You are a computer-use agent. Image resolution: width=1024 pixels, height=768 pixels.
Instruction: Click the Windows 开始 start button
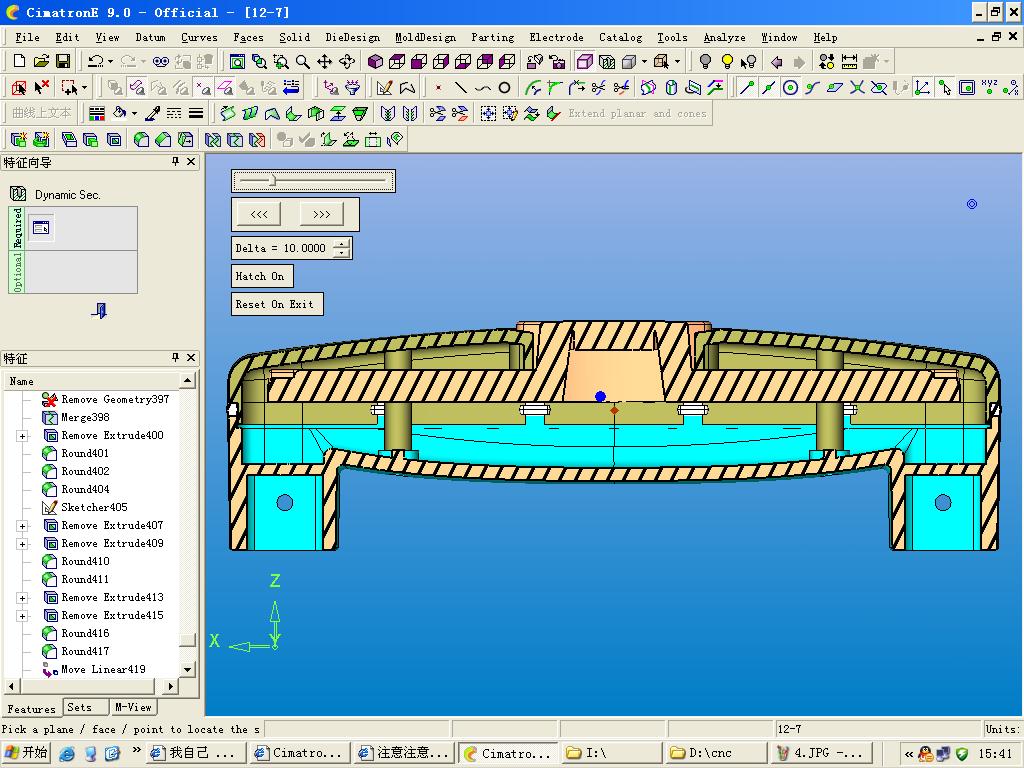[x=27, y=753]
